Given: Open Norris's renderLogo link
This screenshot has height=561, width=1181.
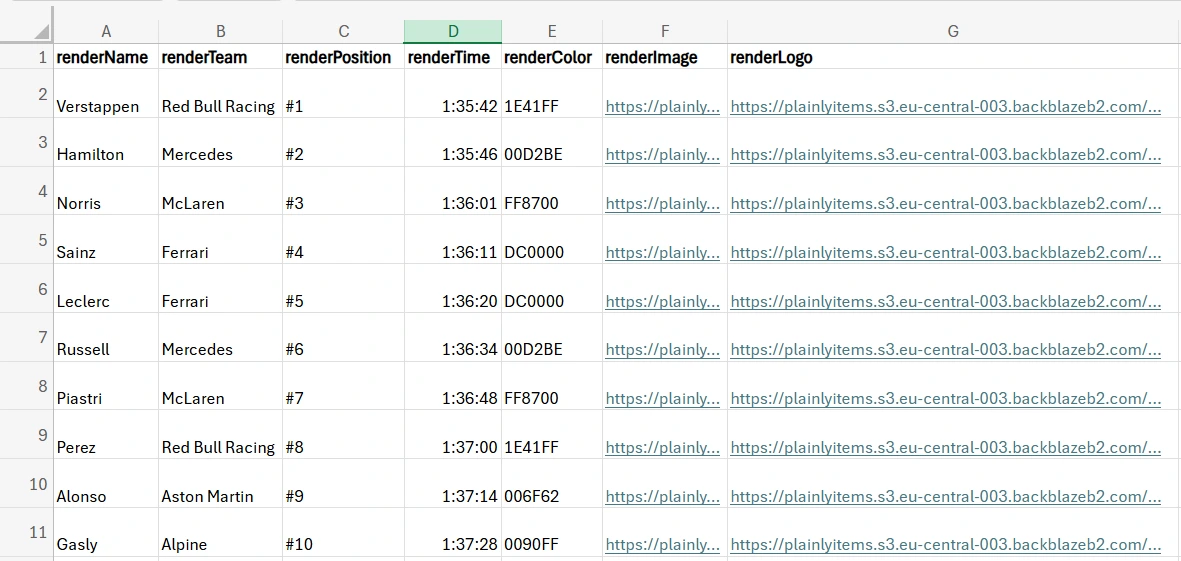Looking at the screenshot, I should [x=945, y=204].
